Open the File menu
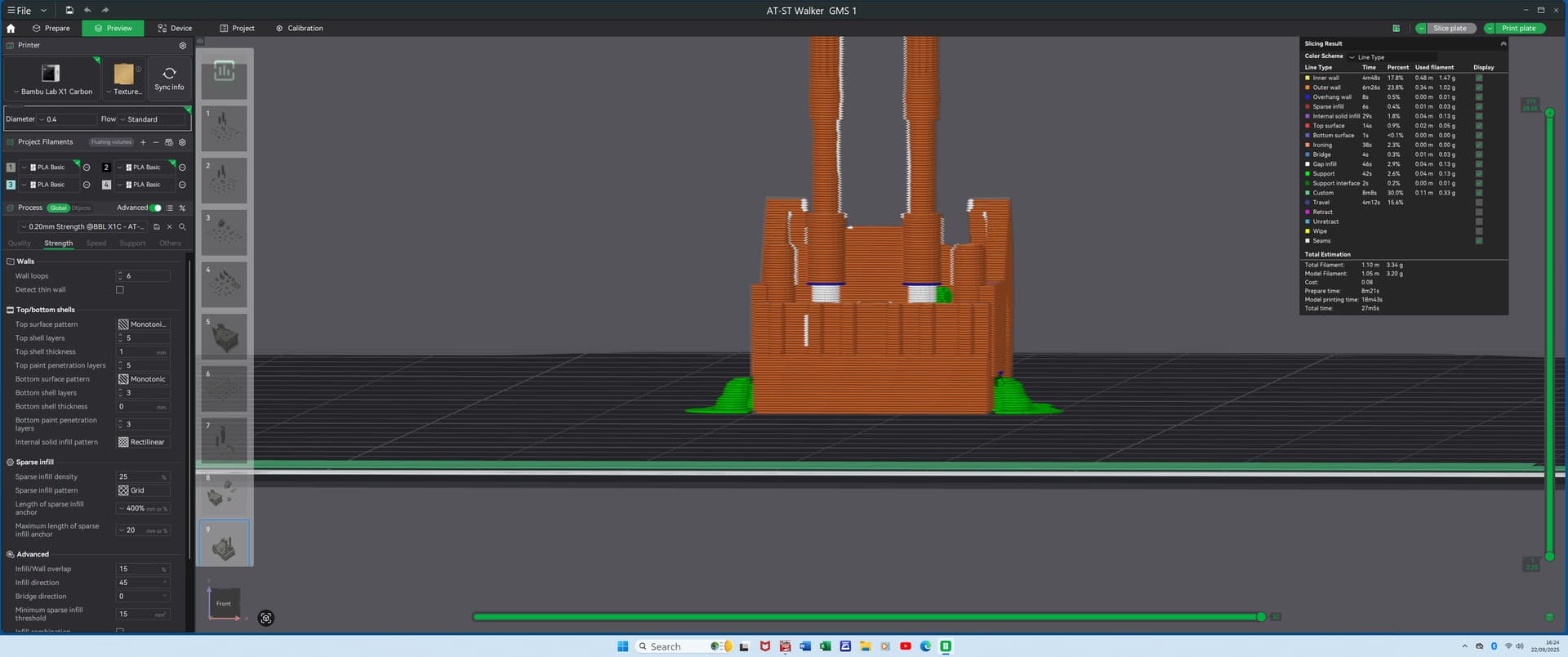Screen dimensions: 1568x657 point(20,11)
